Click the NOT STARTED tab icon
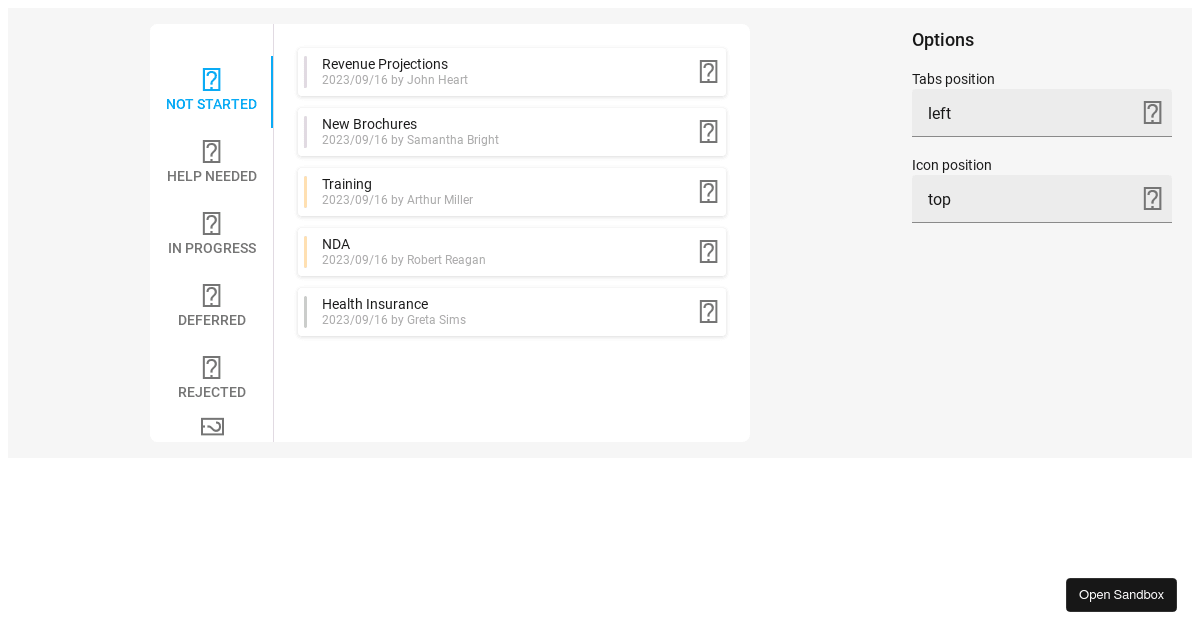 click(211, 79)
